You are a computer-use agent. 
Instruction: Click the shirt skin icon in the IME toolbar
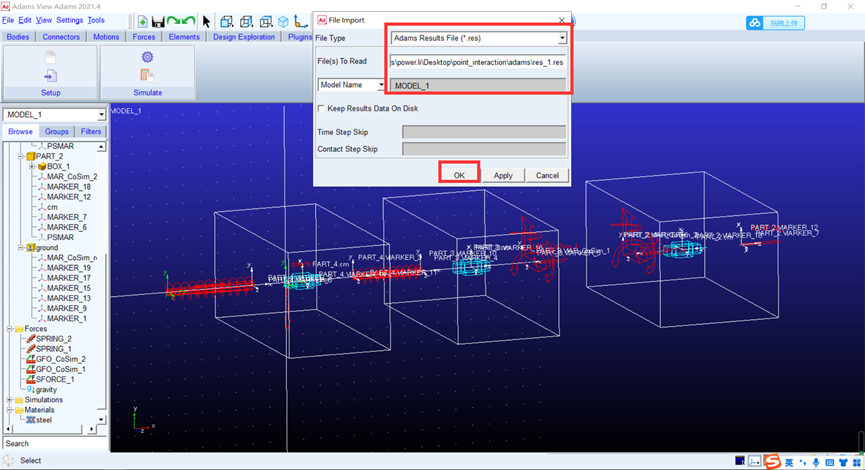pyautogui.click(x=843, y=462)
